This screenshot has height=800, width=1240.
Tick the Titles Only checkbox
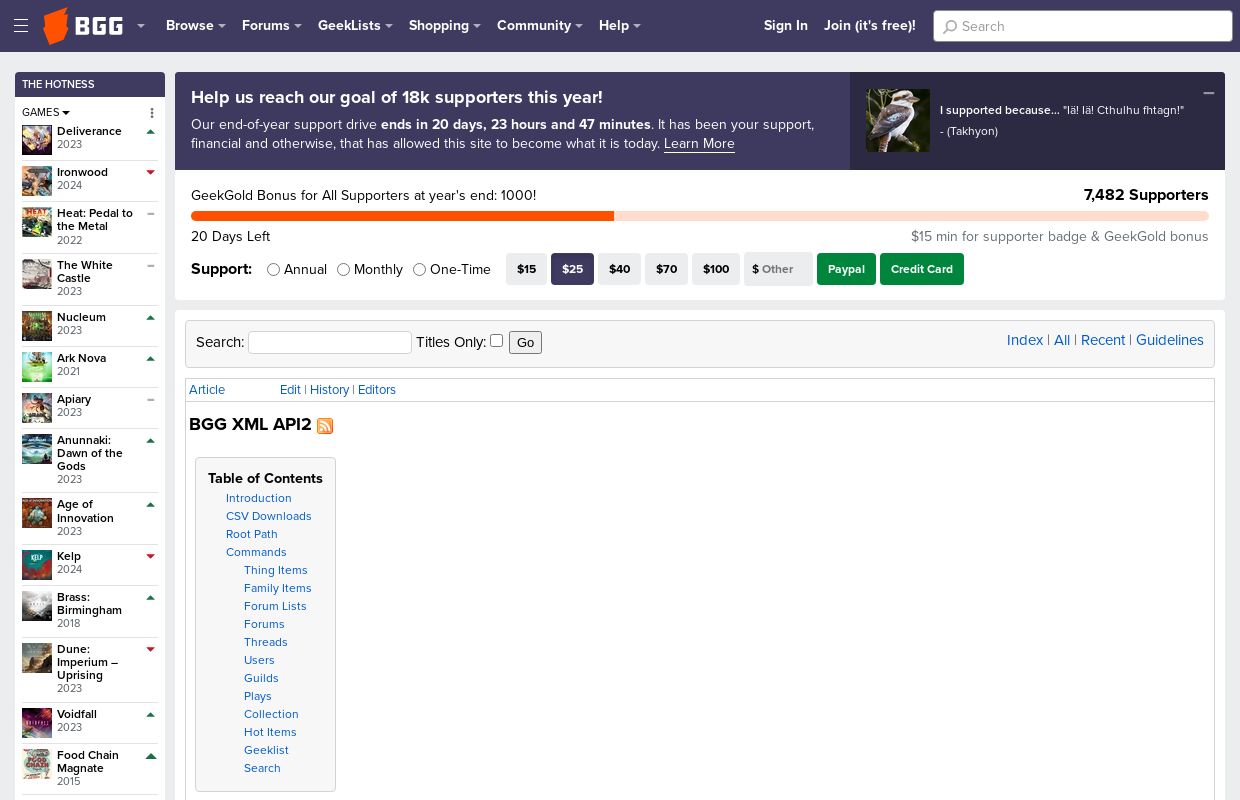[496, 341]
